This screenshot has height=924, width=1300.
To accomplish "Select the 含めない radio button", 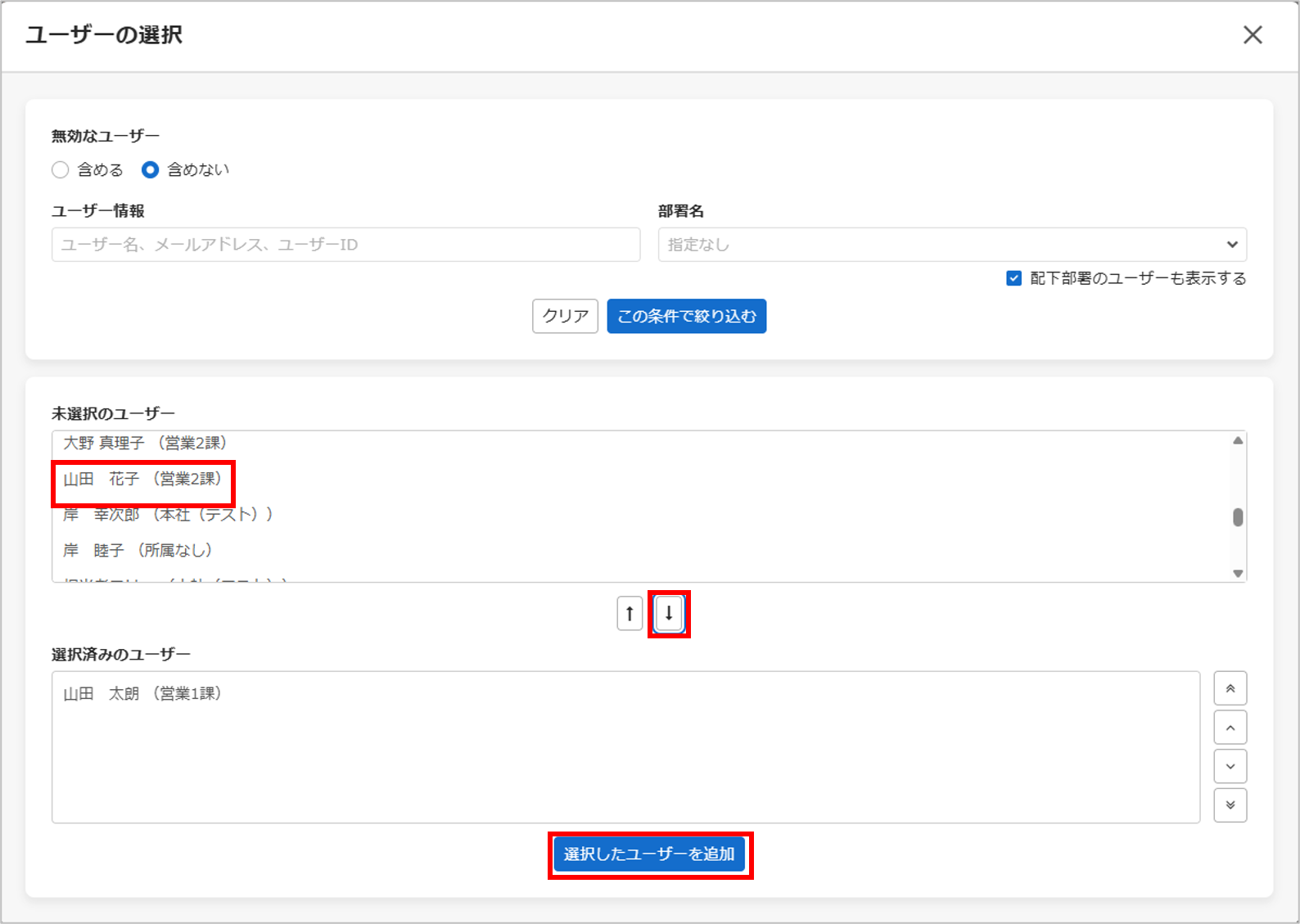I will point(150,169).
